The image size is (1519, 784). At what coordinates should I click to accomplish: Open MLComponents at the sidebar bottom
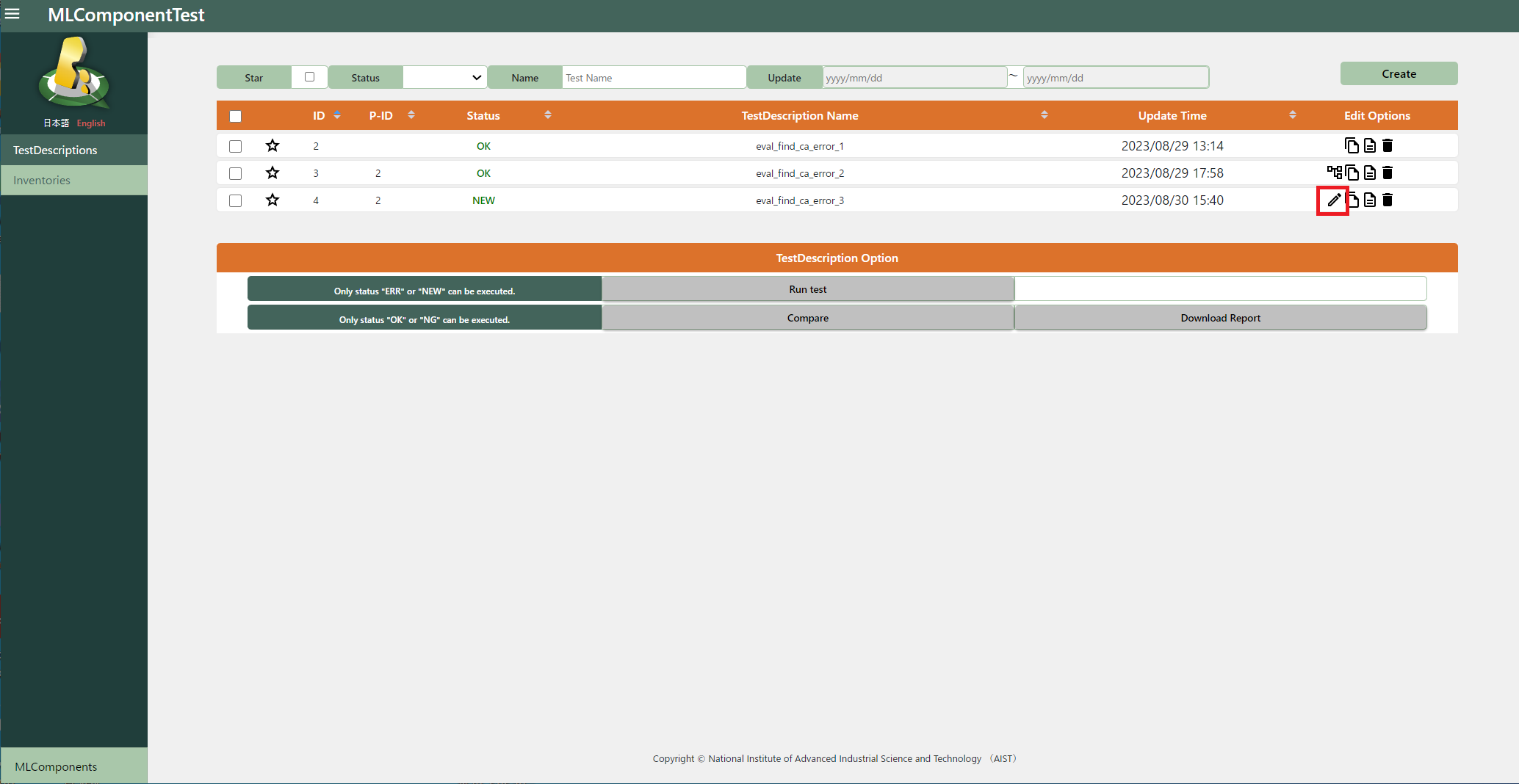pyautogui.click(x=56, y=766)
